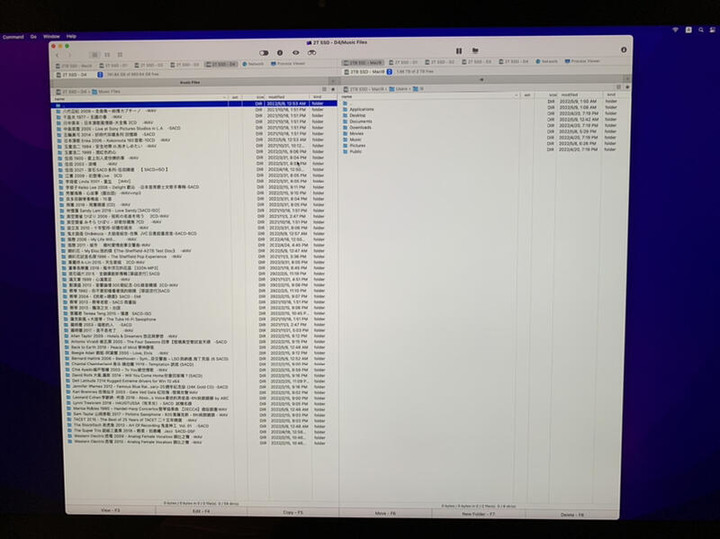Add a new tab in the right pane
Viewport: 720px width, 539px height.
(x=627, y=79)
